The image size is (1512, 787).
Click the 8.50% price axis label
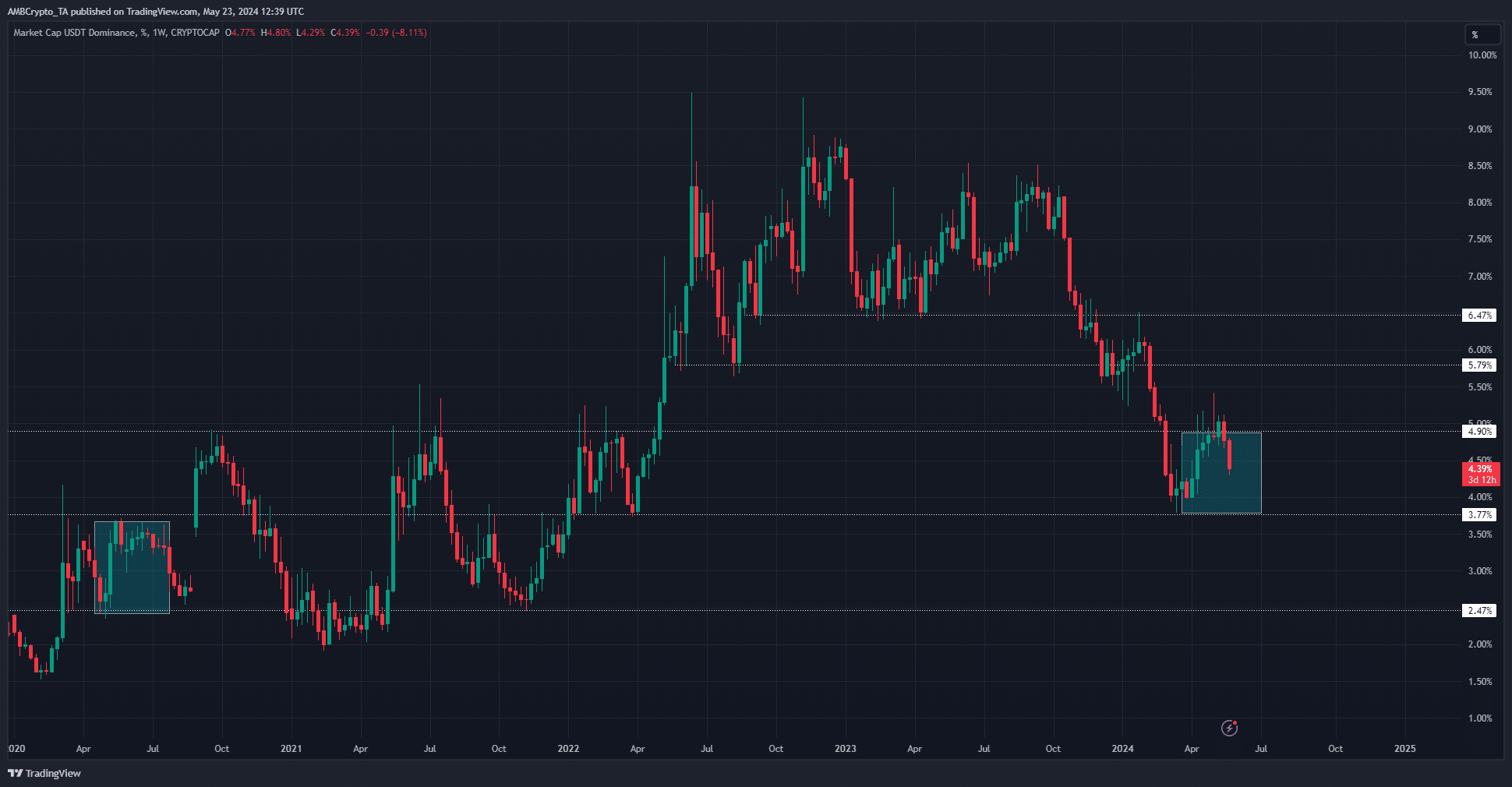tap(1480, 166)
